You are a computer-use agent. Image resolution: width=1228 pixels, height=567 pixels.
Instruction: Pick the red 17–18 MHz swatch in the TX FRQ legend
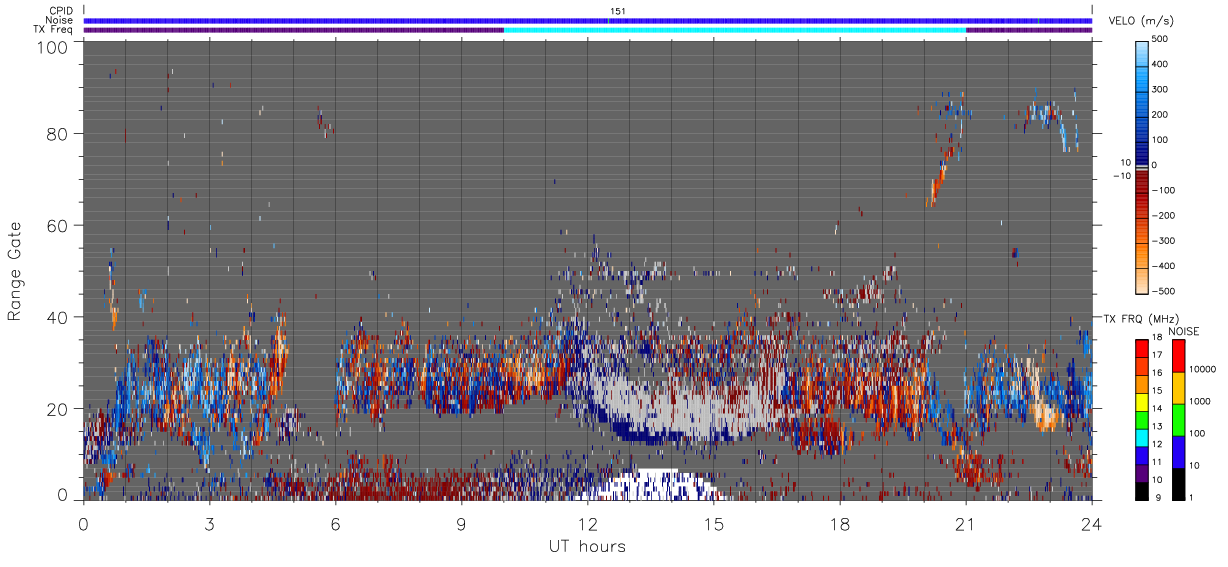click(1141, 349)
